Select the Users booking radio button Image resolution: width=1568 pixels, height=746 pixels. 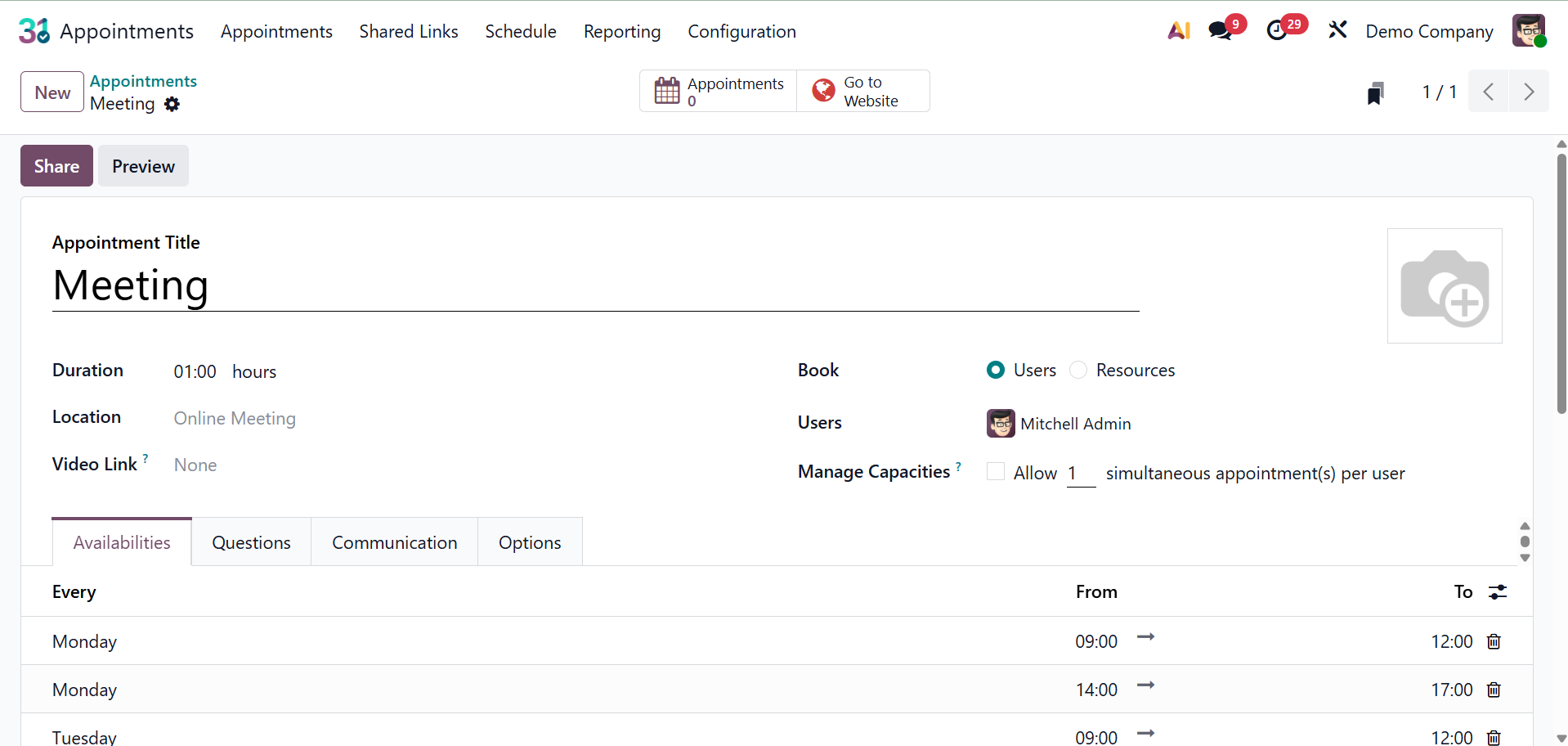click(x=996, y=370)
